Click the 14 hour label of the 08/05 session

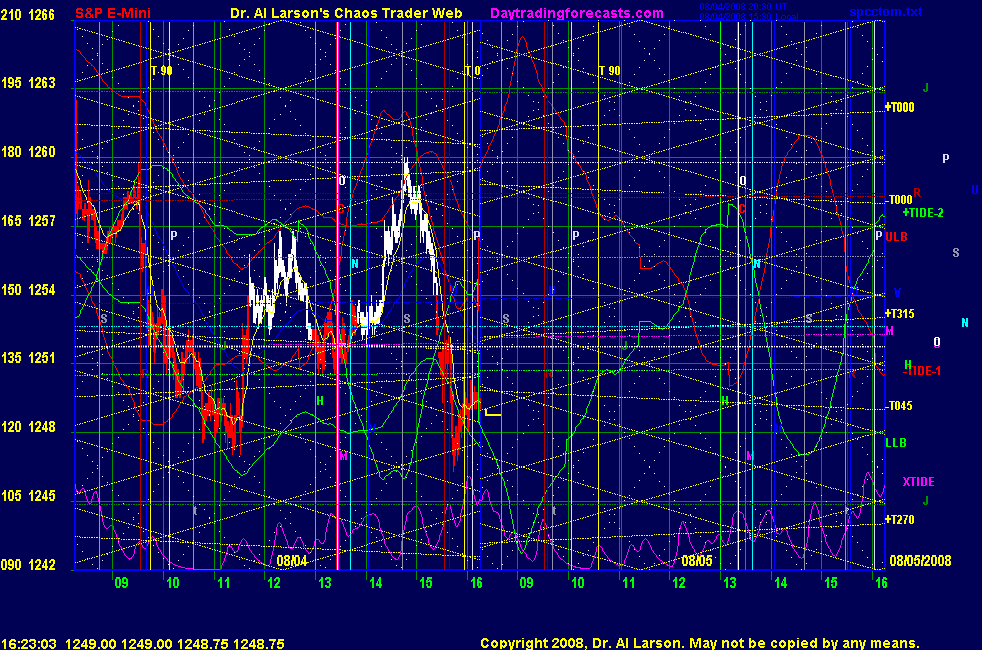tap(780, 583)
